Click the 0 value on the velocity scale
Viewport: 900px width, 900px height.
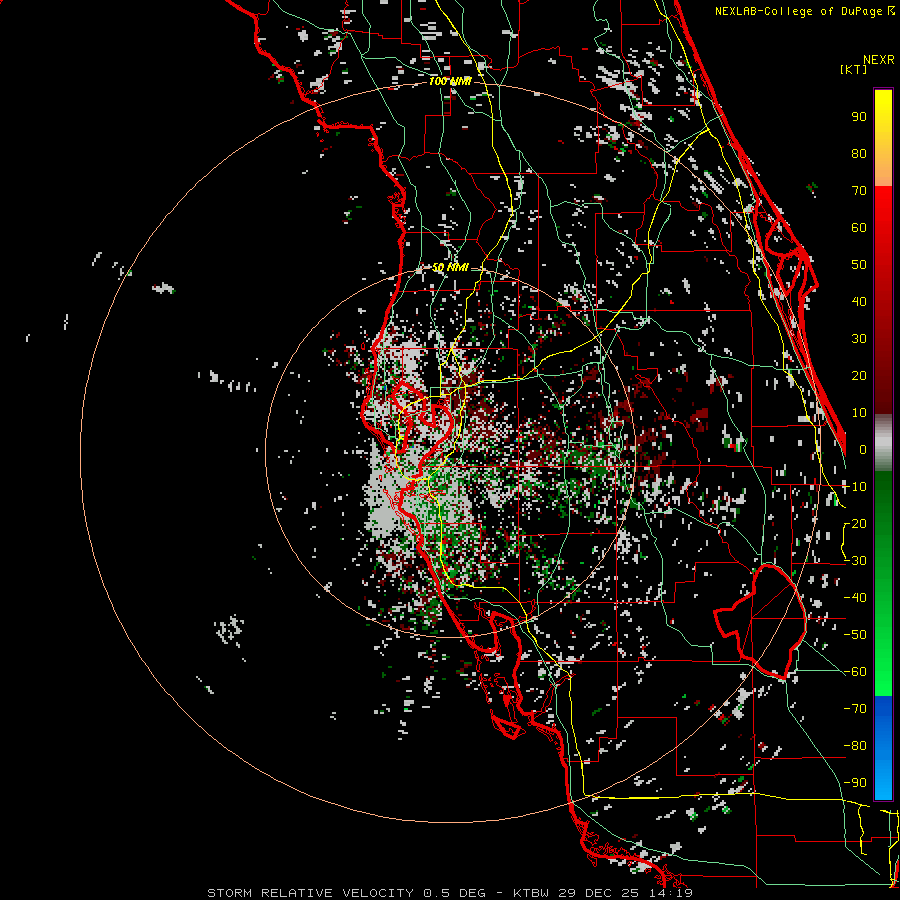[863, 449]
